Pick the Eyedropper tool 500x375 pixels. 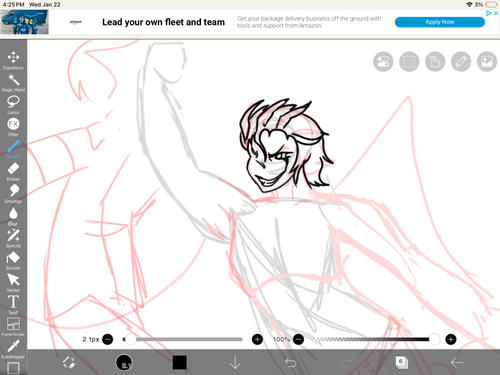(13, 349)
